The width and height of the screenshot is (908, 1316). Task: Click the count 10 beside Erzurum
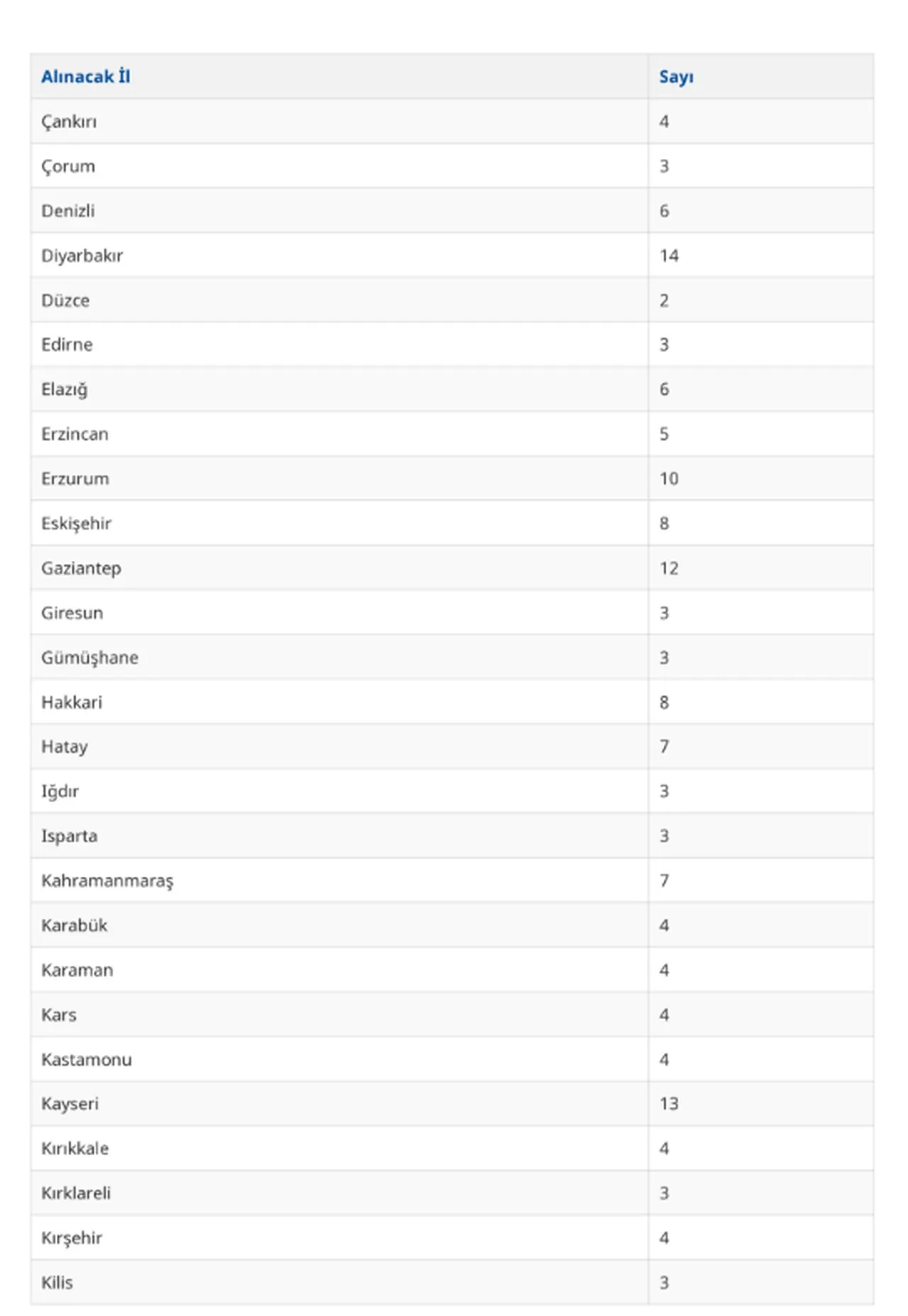(669, 479)
